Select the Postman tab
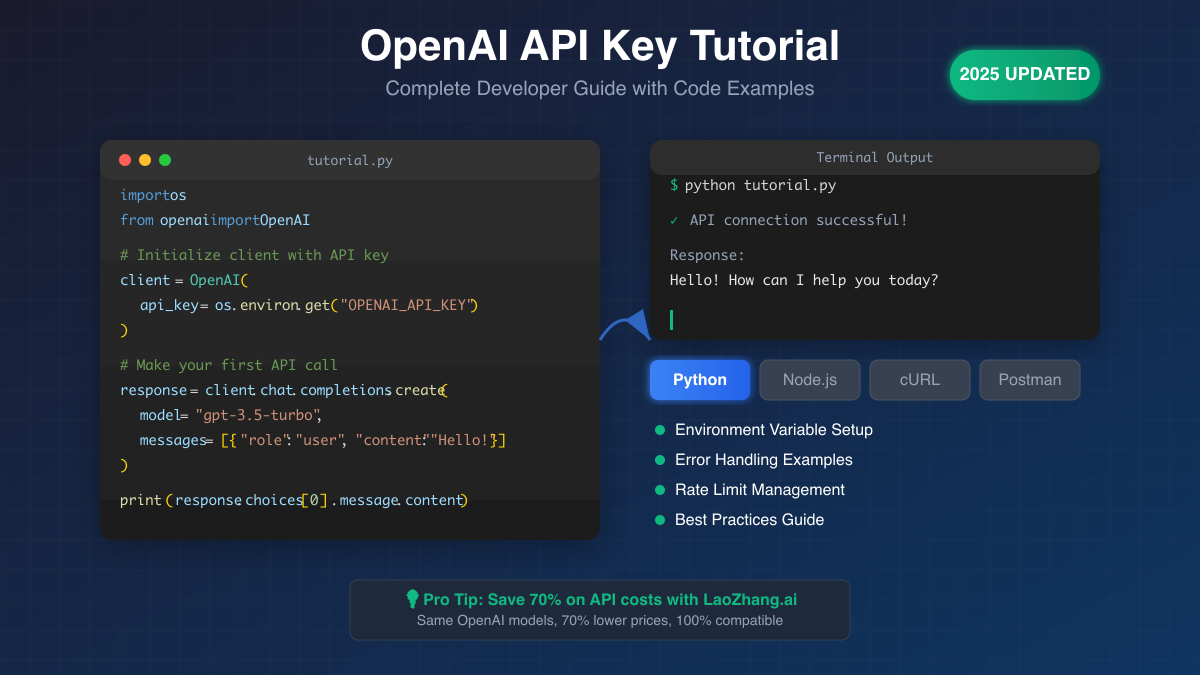1200x675 pixels. (x=1029, y=379)
